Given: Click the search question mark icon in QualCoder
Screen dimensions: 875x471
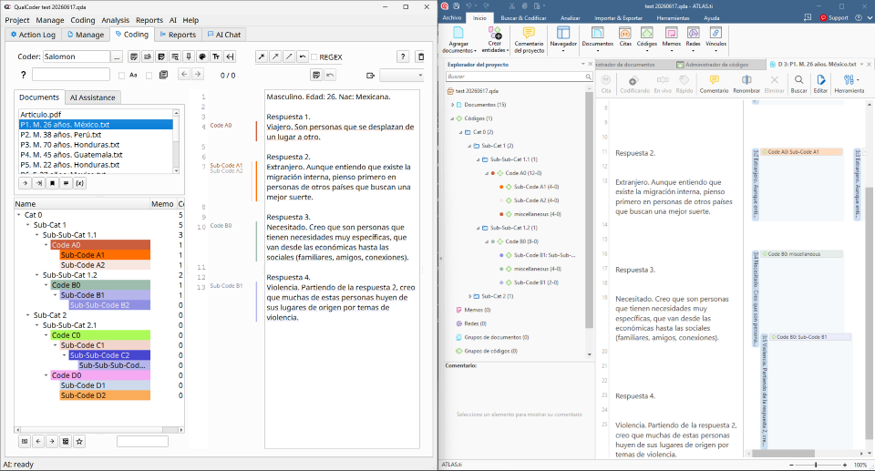Looking at the screenshot, I should (23, 75).
